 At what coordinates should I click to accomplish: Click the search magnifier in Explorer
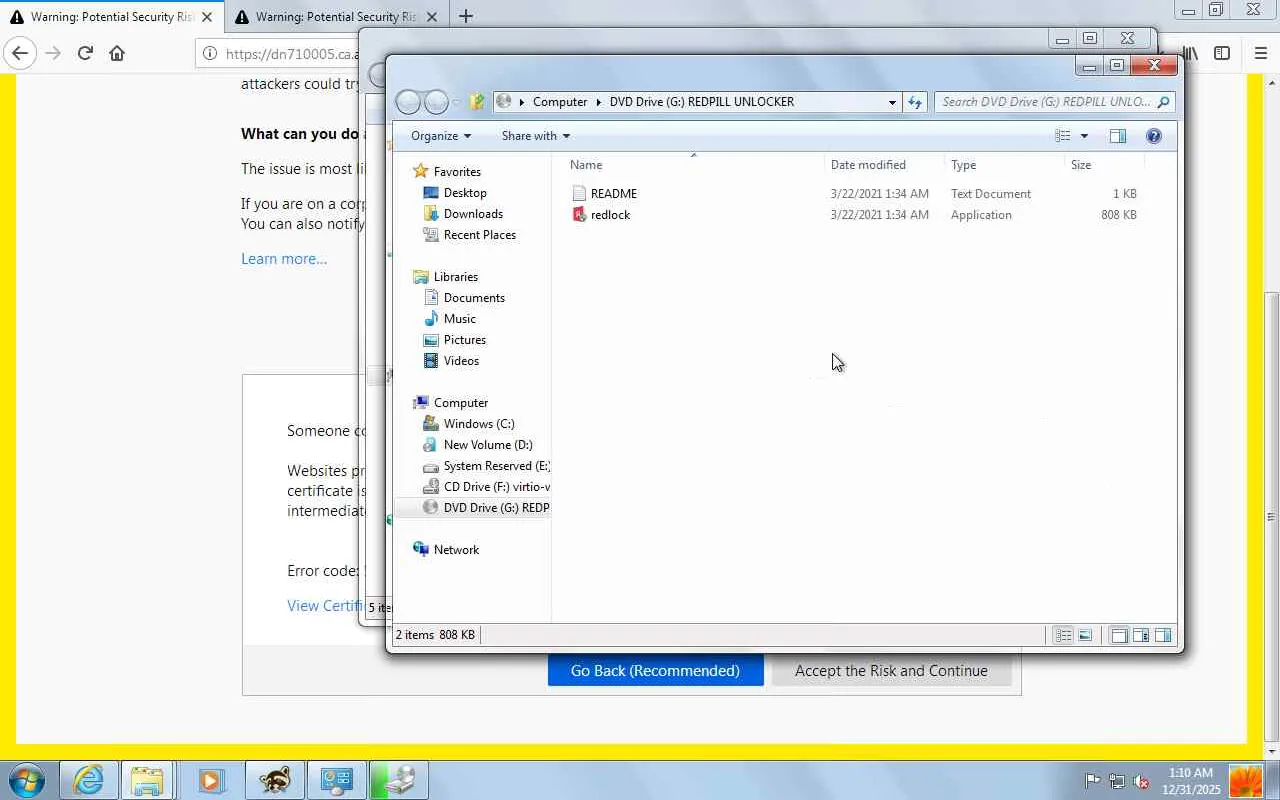[x=1162, y=102]
